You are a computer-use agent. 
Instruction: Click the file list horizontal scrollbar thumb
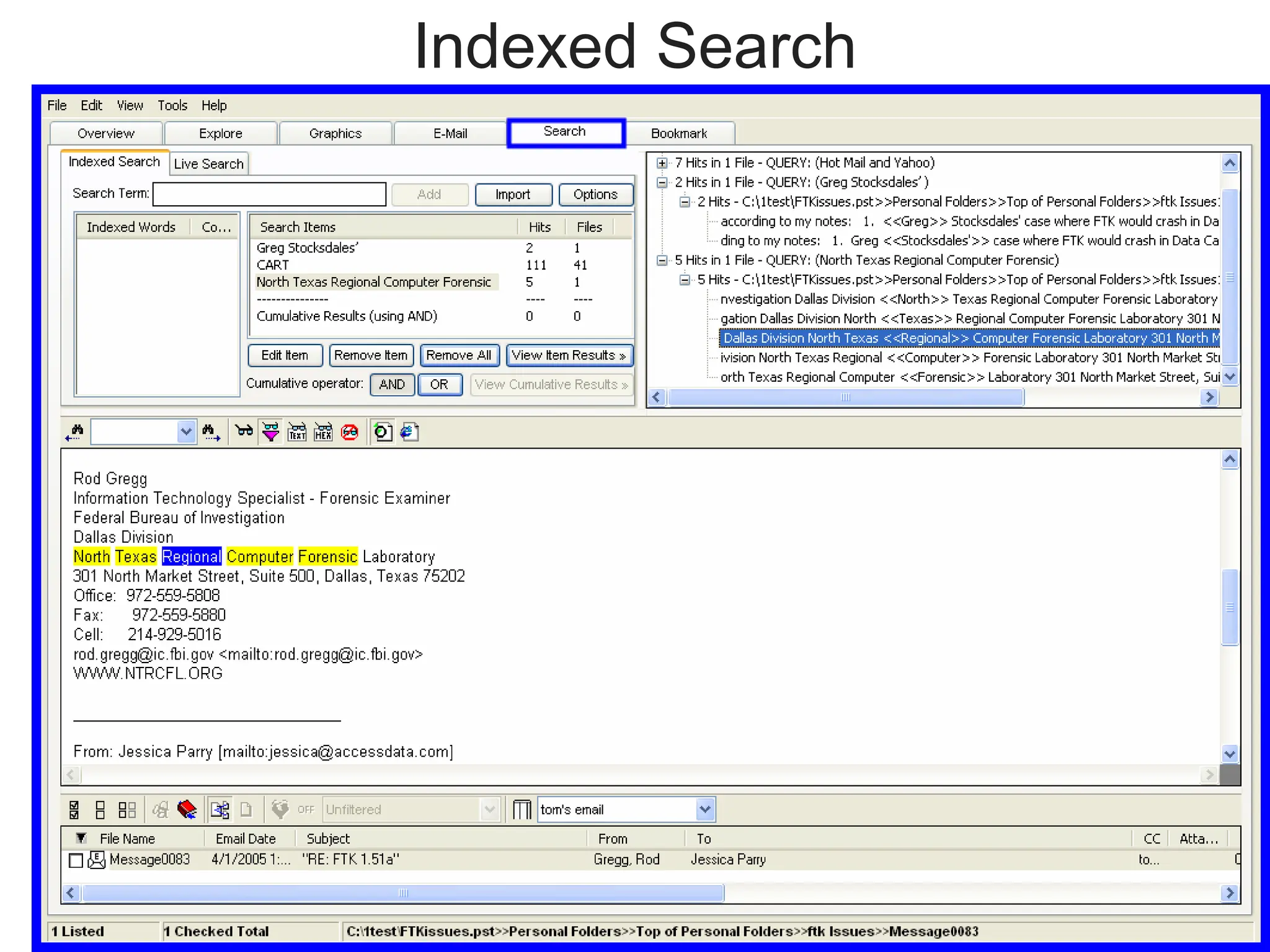click(403, 893)
